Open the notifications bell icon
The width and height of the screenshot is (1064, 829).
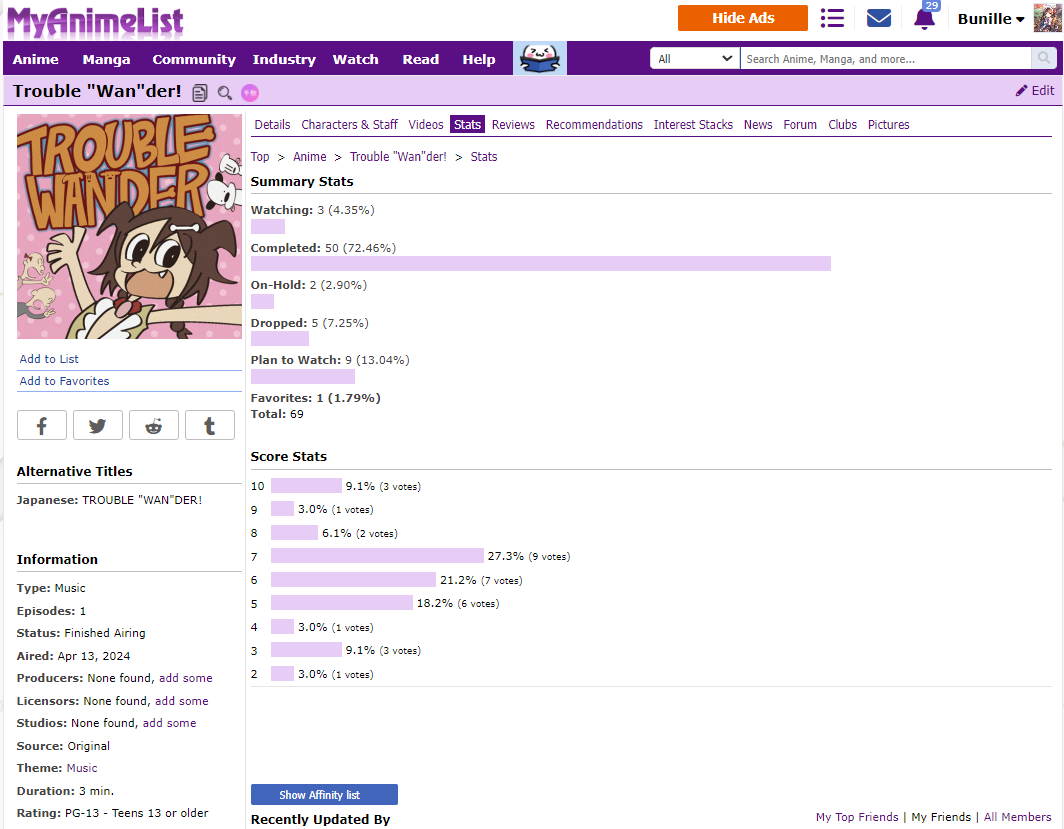click(x=924, y=18)
